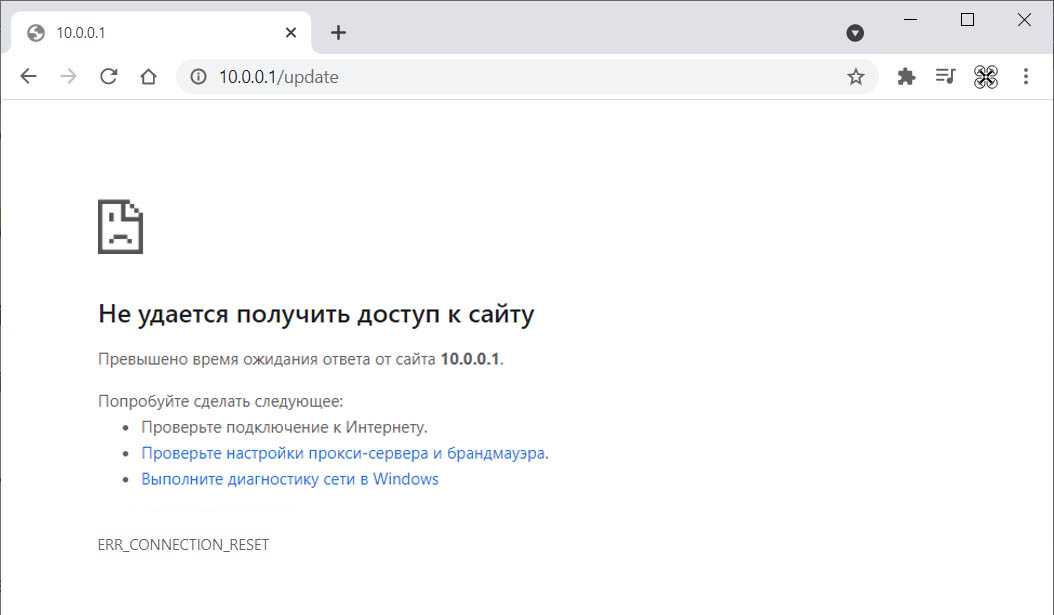Open Chrome's three-dot menu

[x=1026, y=77]
